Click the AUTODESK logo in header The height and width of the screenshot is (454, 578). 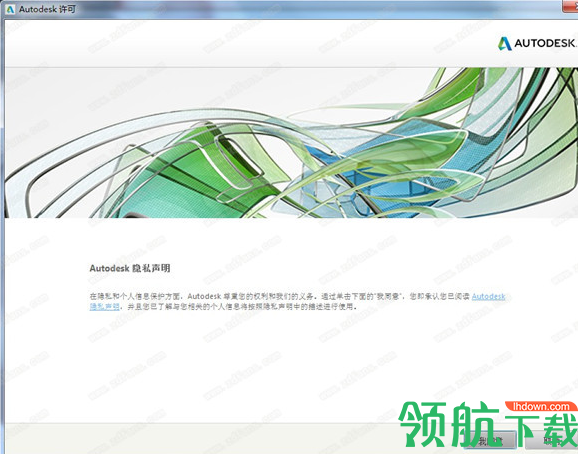(537, 43)
